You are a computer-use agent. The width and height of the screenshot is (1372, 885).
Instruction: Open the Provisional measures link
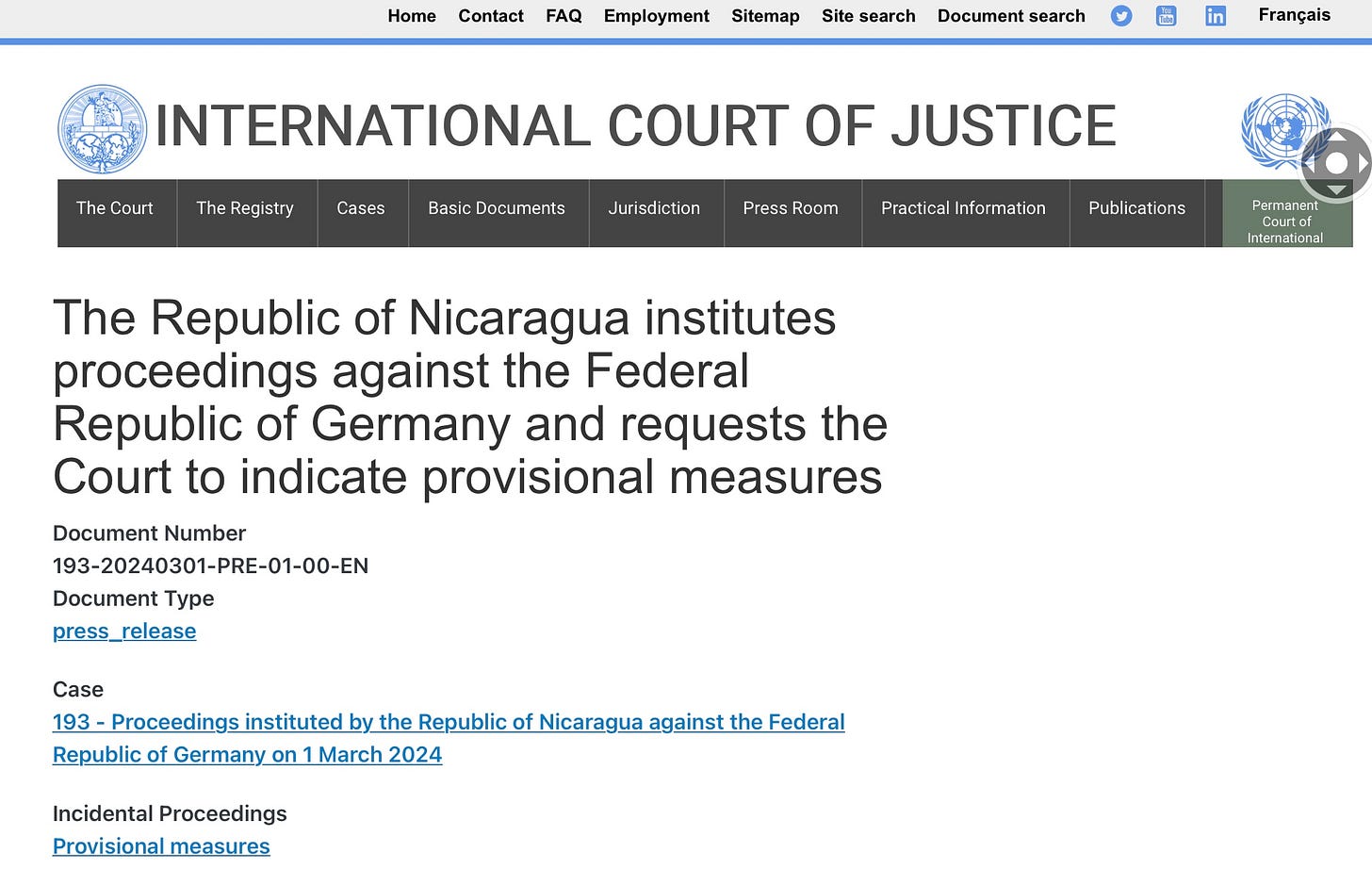click(161, 846)
